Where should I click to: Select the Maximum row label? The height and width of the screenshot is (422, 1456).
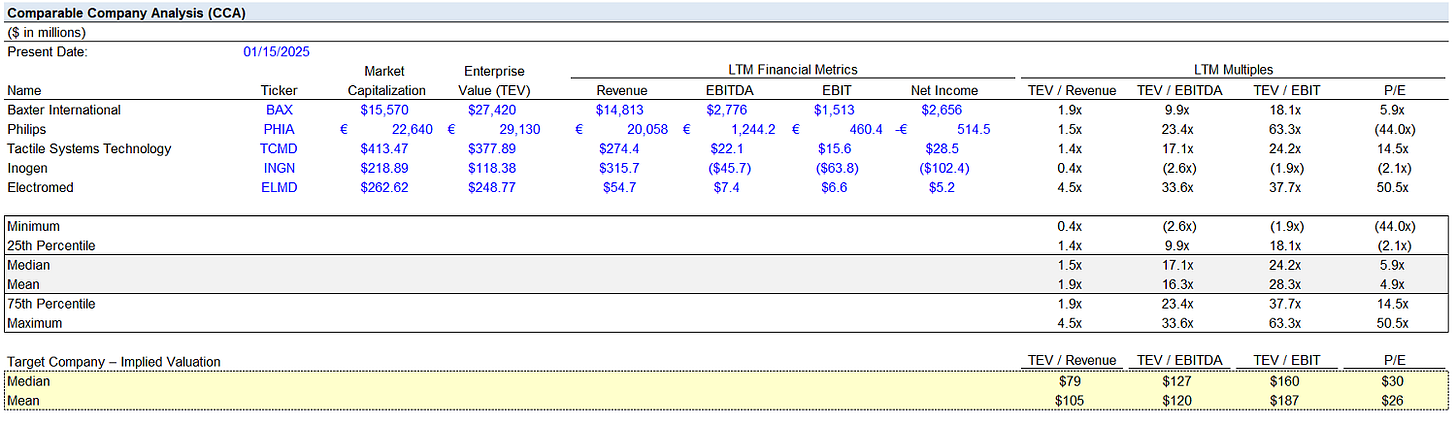pos(36,323)
